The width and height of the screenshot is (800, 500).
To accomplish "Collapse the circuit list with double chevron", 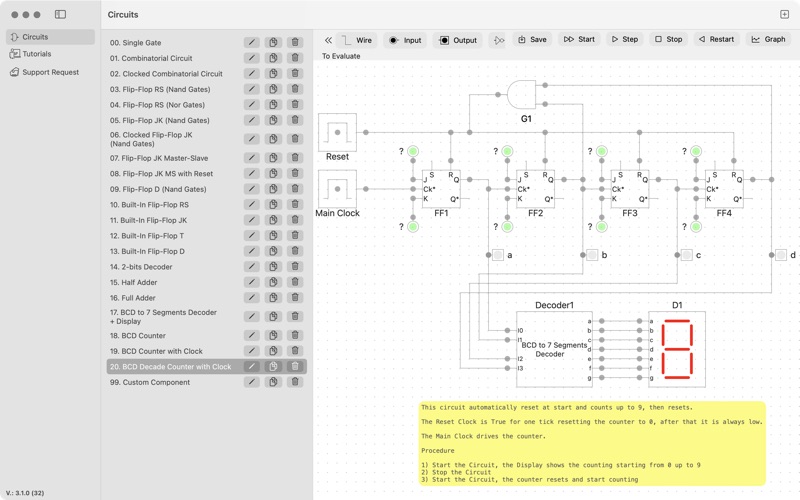I will pyautogui.click(x=328, y=40).
